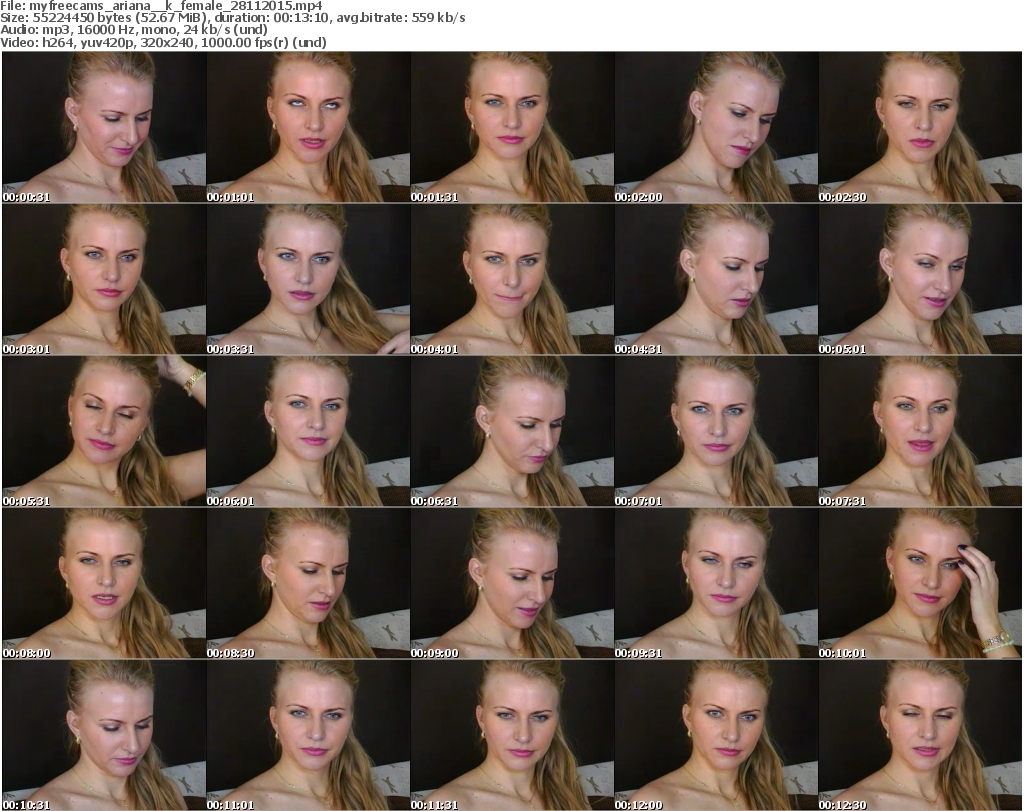Select the frame at 00:07:01
This screenshot has width=1024, height=811.
click(716, 432)
